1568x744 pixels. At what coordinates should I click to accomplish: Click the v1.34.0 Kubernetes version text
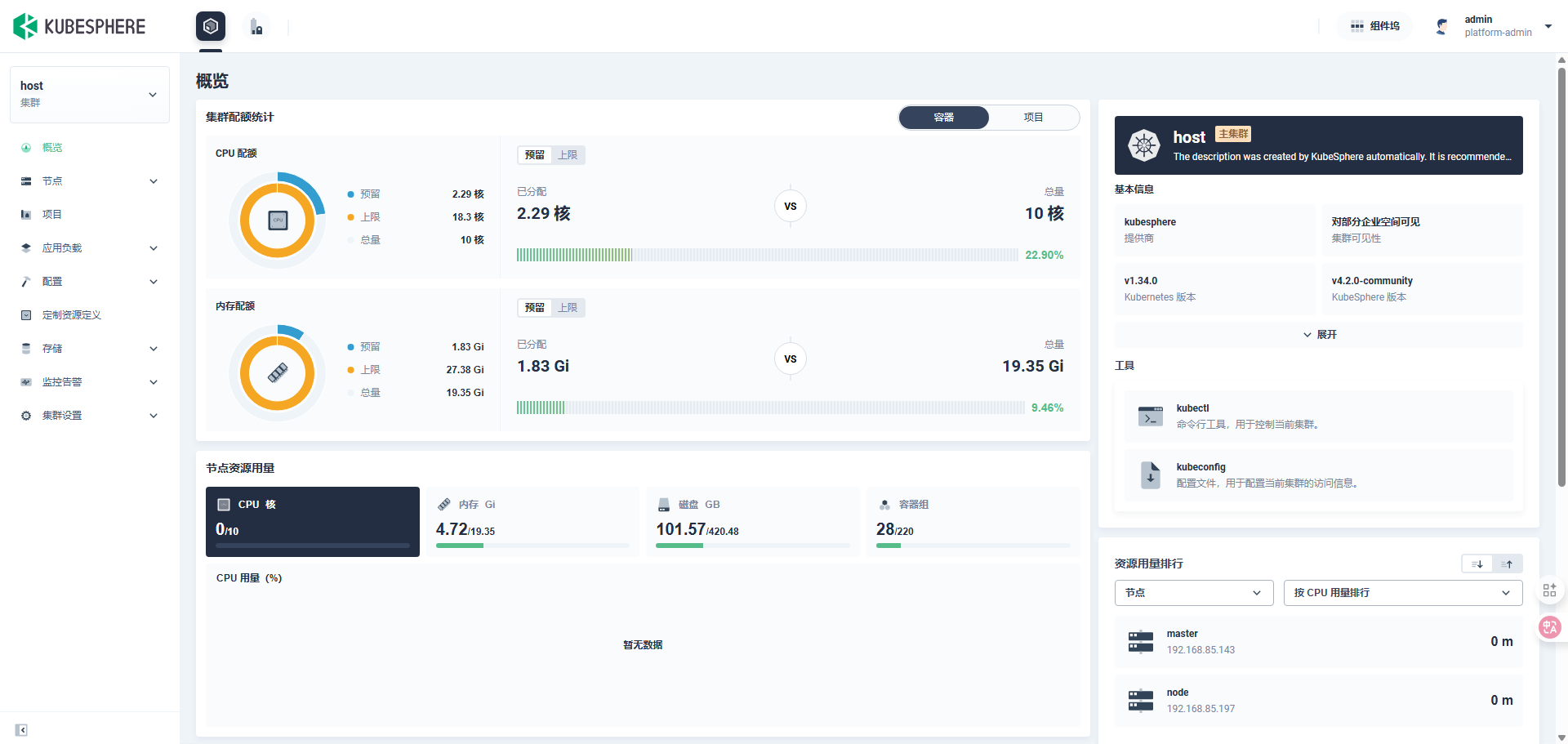1141,281
